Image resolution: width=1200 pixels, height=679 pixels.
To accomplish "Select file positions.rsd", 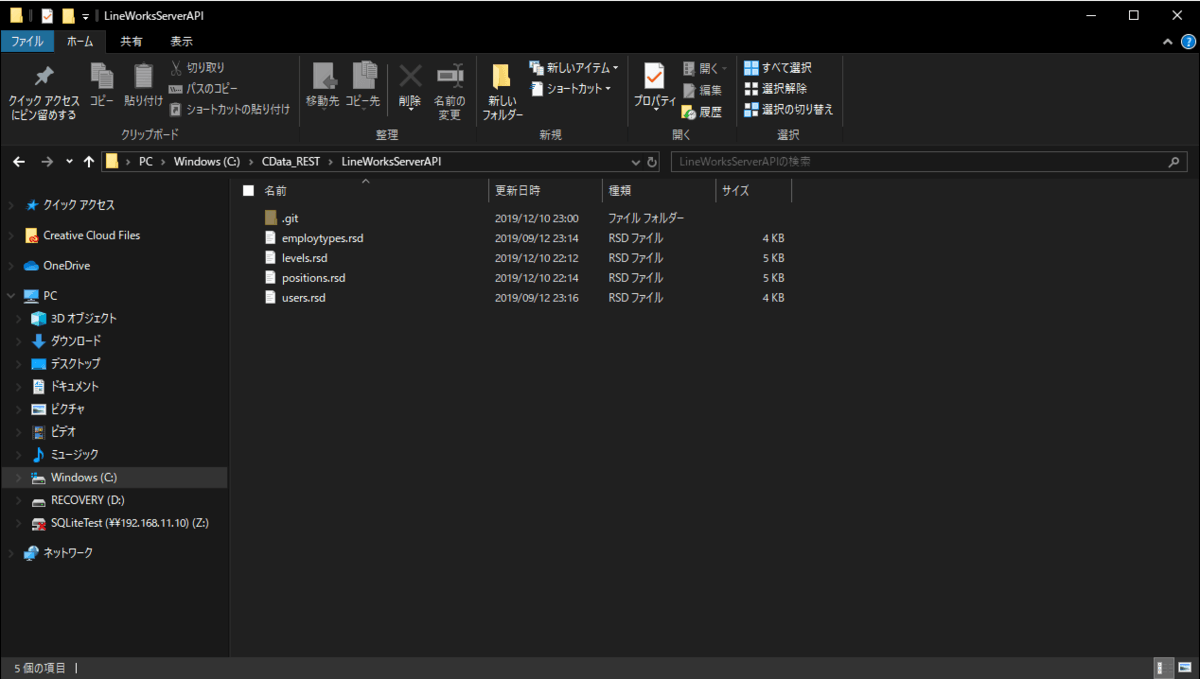I will click(313, 278).
